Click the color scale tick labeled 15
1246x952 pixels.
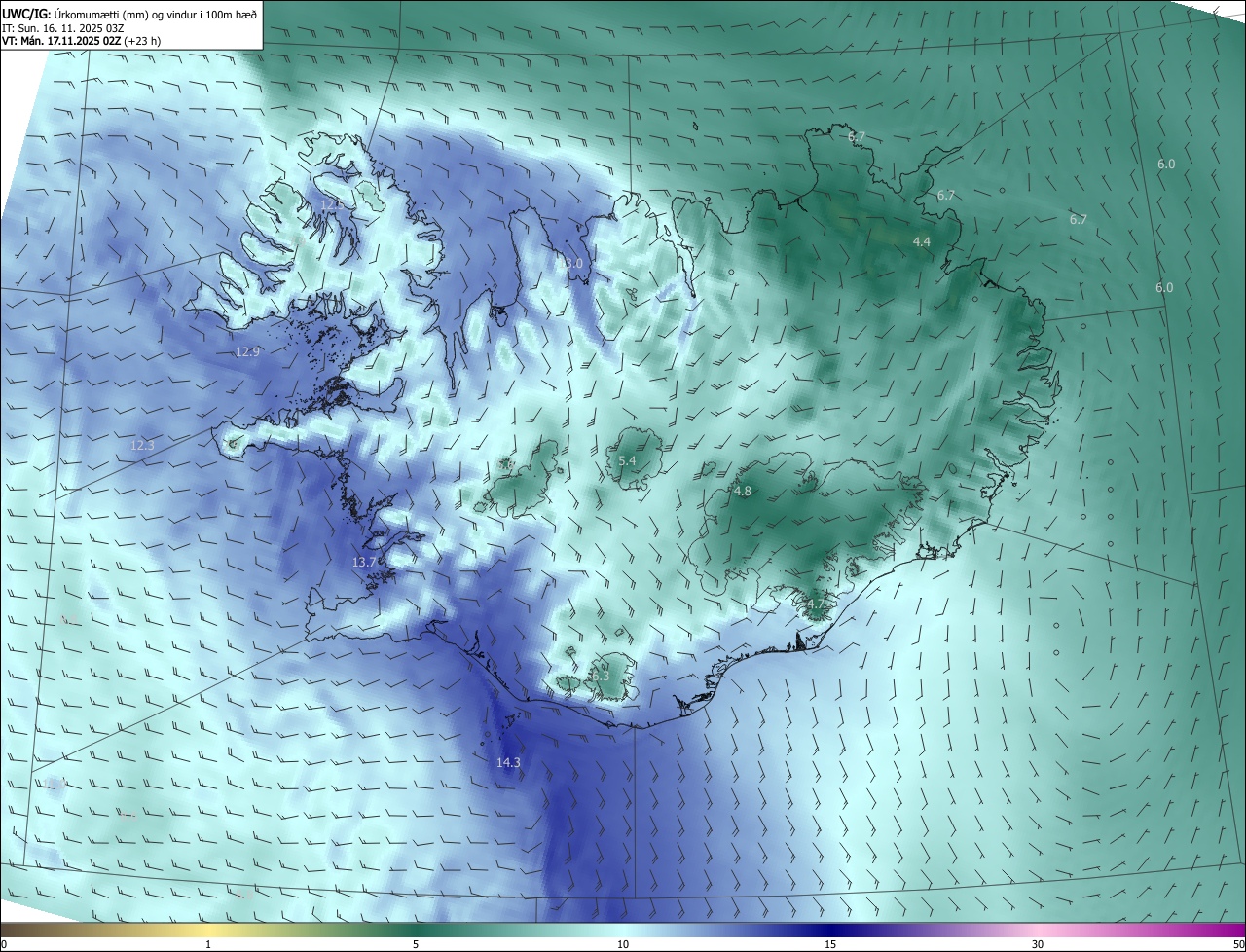(830, 944)
